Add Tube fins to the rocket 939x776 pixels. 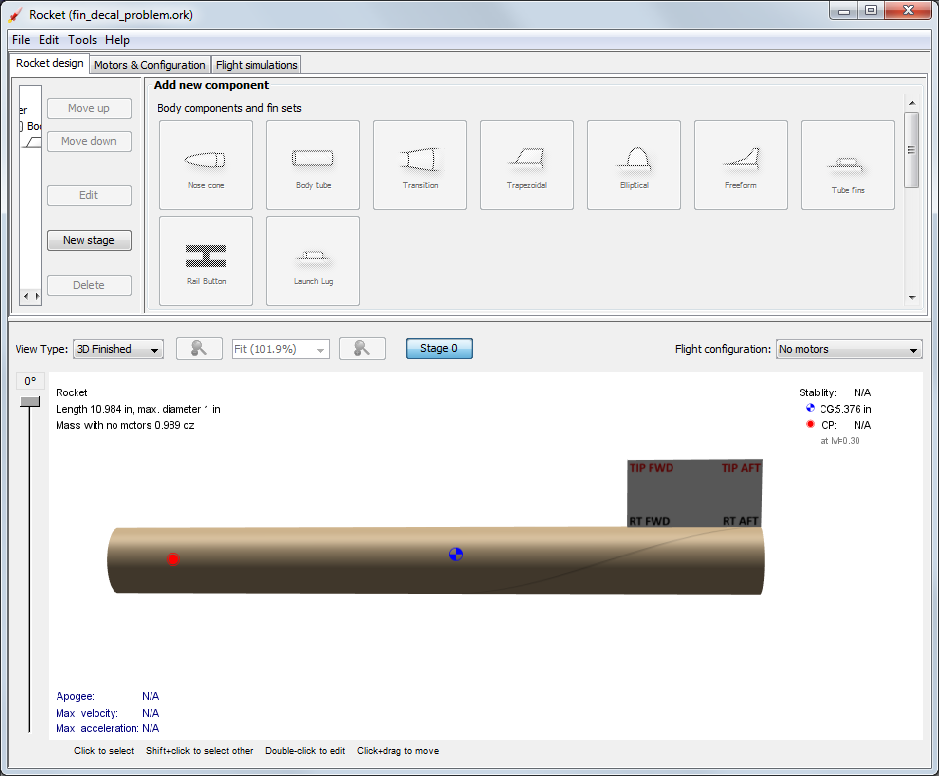[847, 164]
